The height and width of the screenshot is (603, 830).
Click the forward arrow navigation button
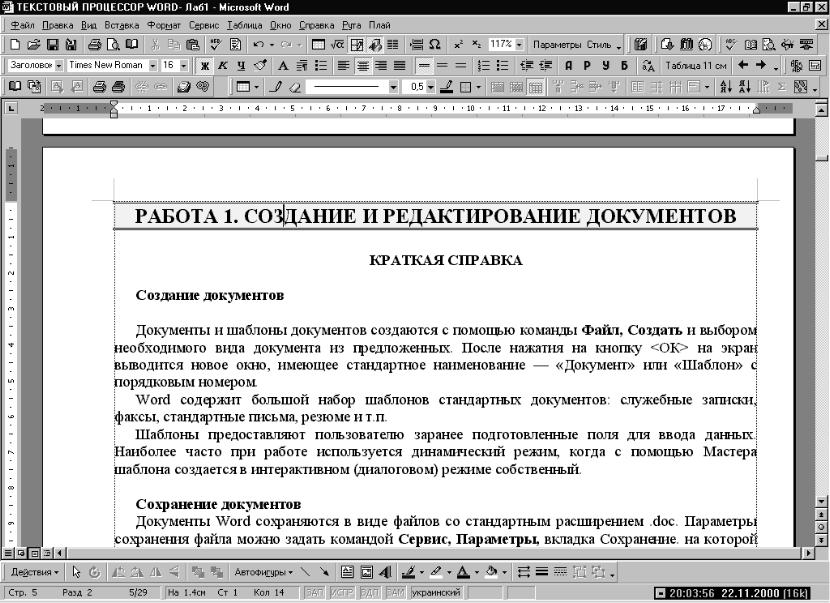[x=761, y=65]
